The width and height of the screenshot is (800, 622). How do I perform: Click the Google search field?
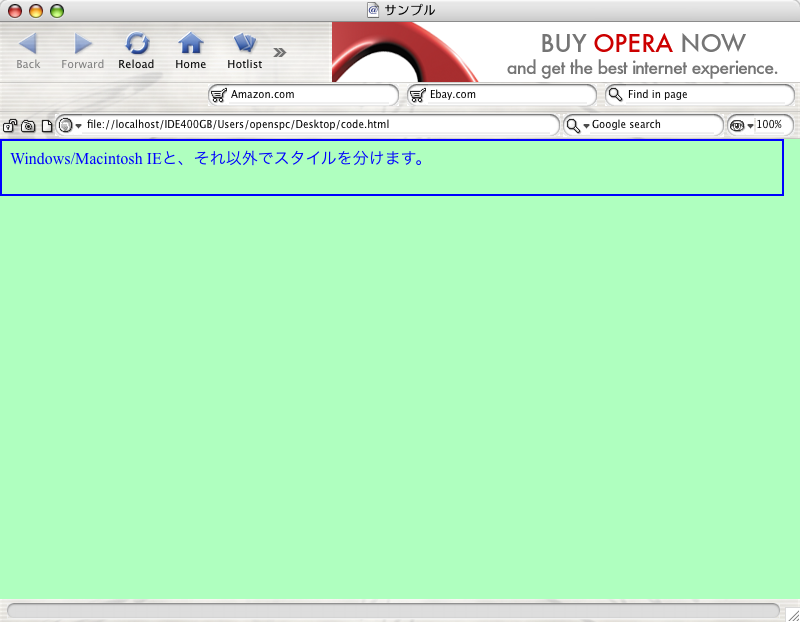[x=643, y=125]
